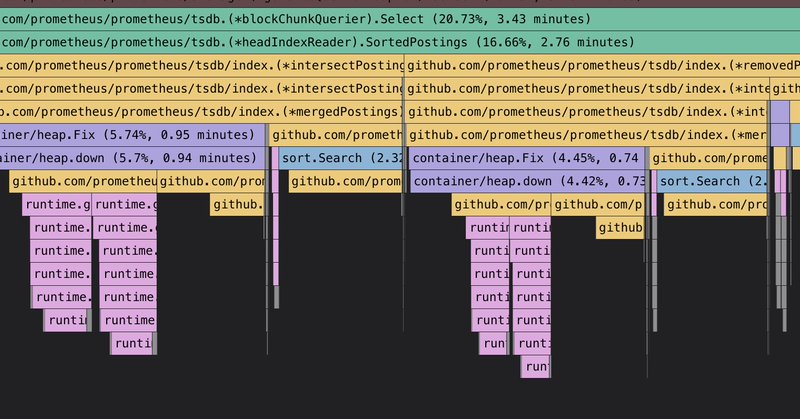Viewport: 800px width, 419px height.
Task: Open the removedPostings frame in the index package
Action: pyautogui.click(x=602, y=65)
